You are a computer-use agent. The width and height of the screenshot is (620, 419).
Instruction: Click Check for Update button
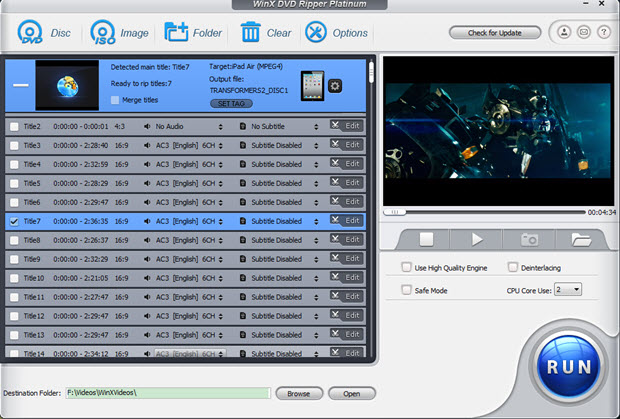(x=495, y=33)
